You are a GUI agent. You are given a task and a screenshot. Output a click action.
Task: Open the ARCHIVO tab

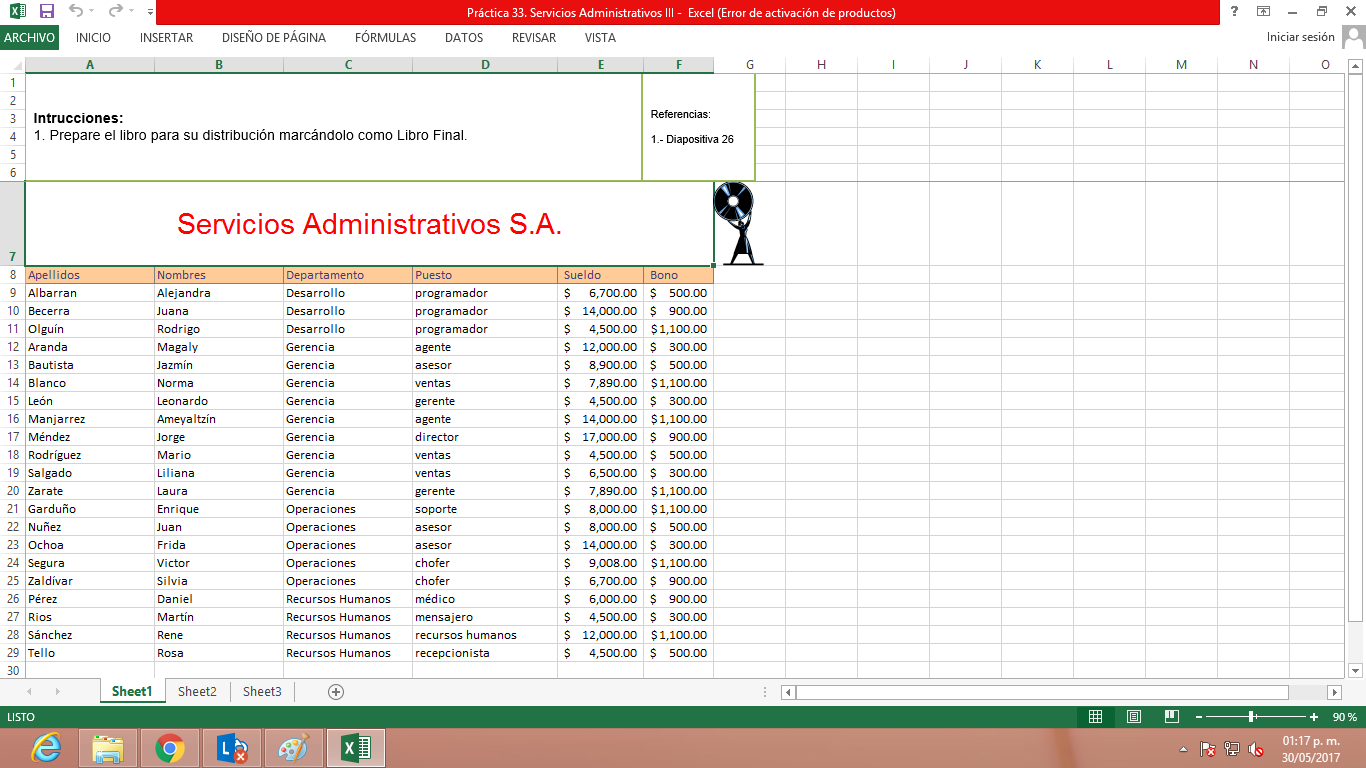click(x=29, y=37)
